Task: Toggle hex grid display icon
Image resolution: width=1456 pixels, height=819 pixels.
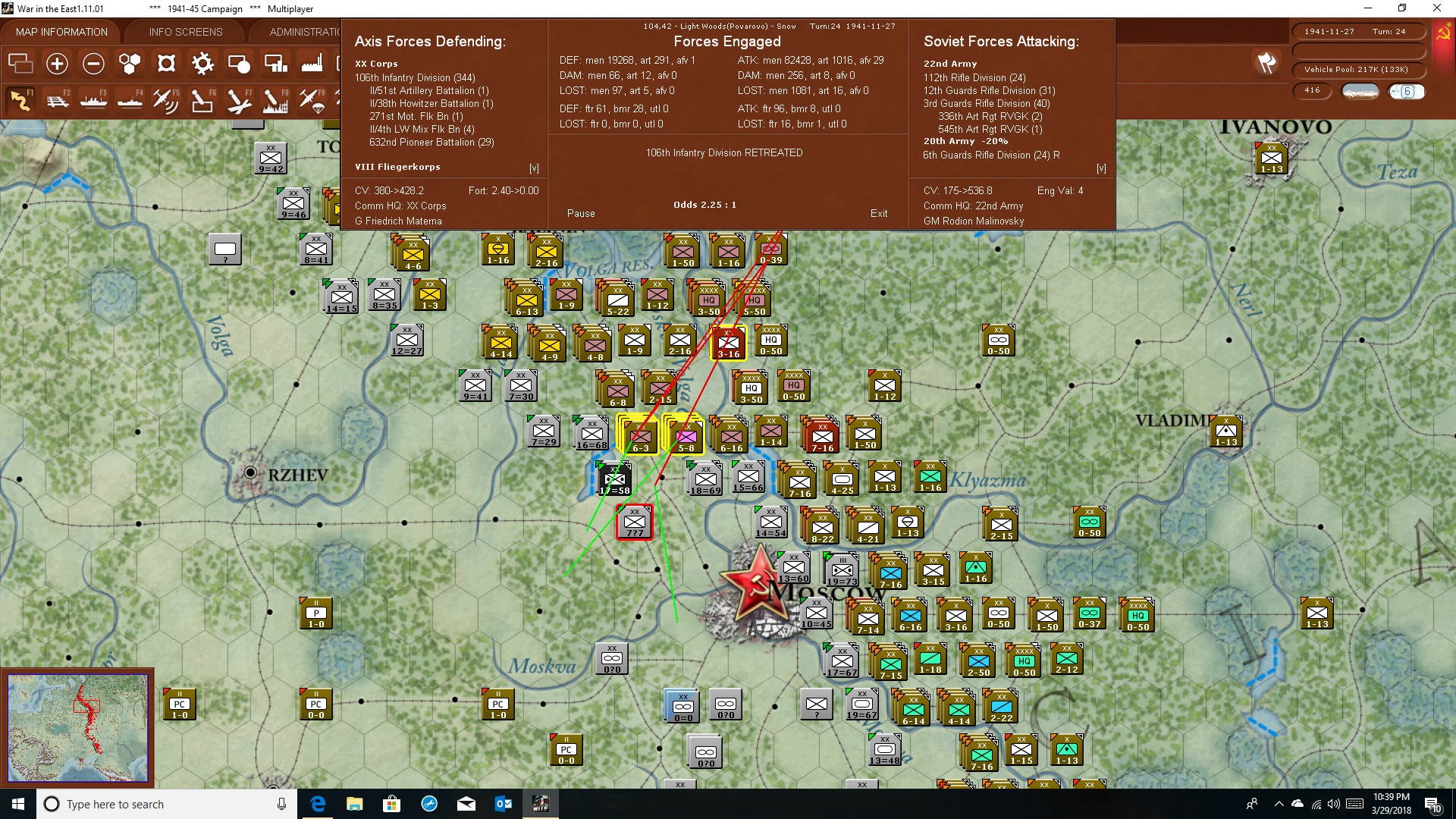Action: (130, 64)
